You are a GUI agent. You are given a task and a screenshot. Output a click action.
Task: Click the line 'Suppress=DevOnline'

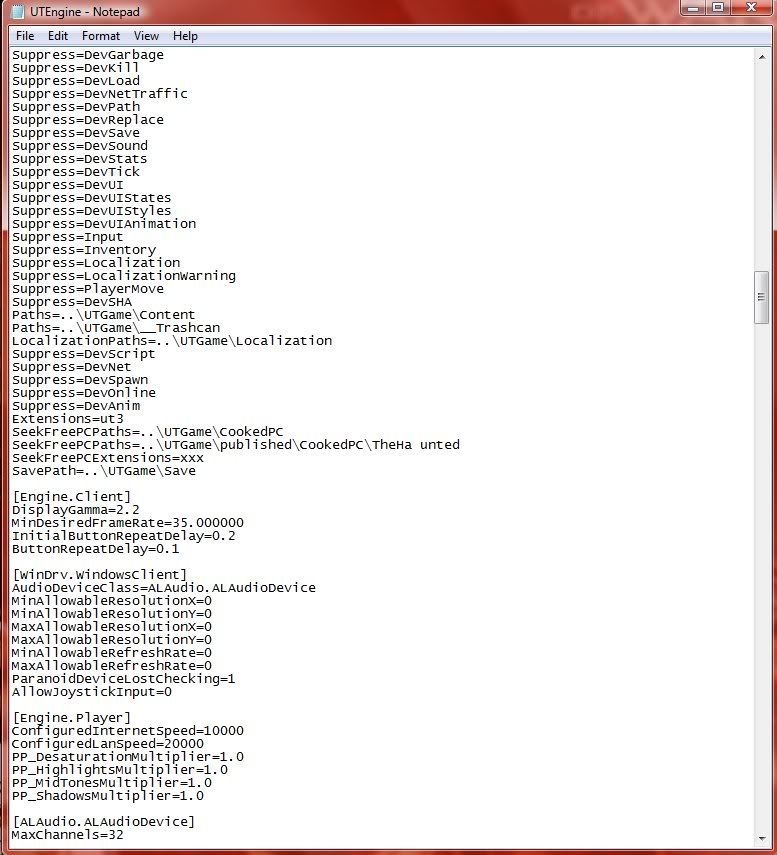click(84, 393)
